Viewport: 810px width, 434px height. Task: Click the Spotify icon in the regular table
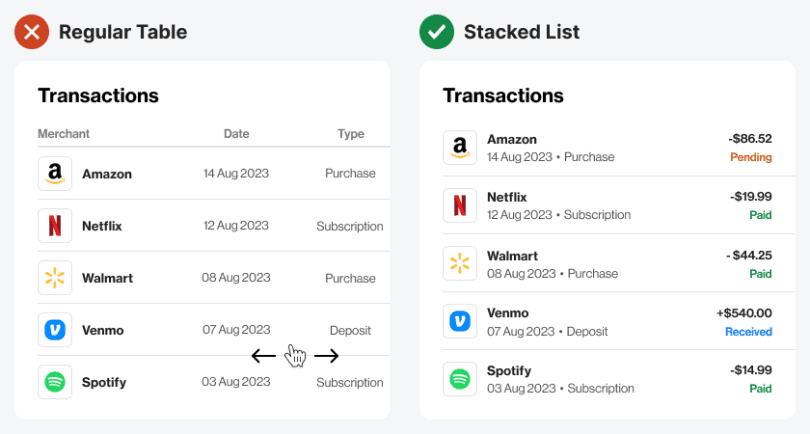tap(55, 382)
